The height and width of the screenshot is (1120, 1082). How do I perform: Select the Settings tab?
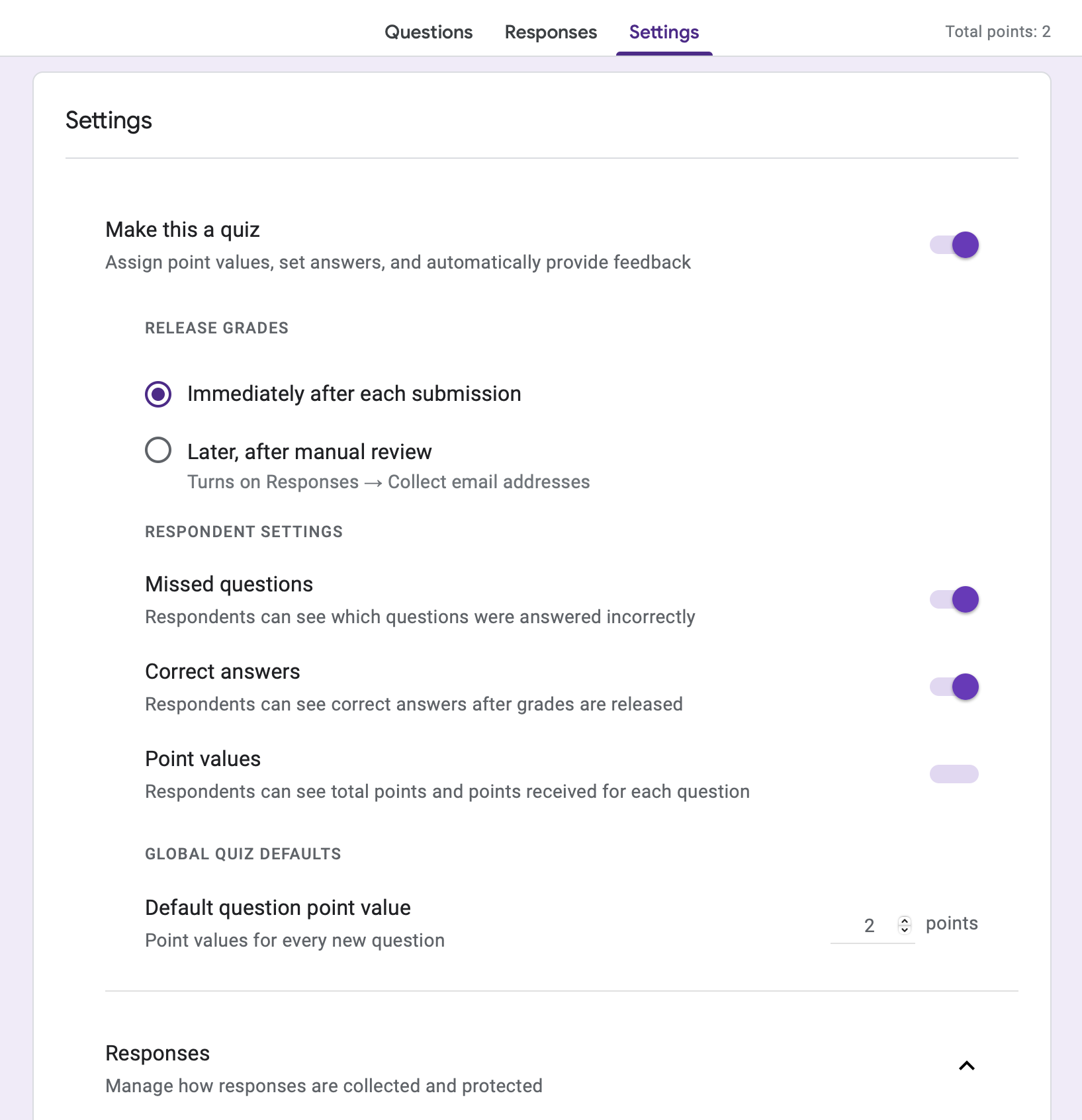pyautogui.click(x=664, y=32)
